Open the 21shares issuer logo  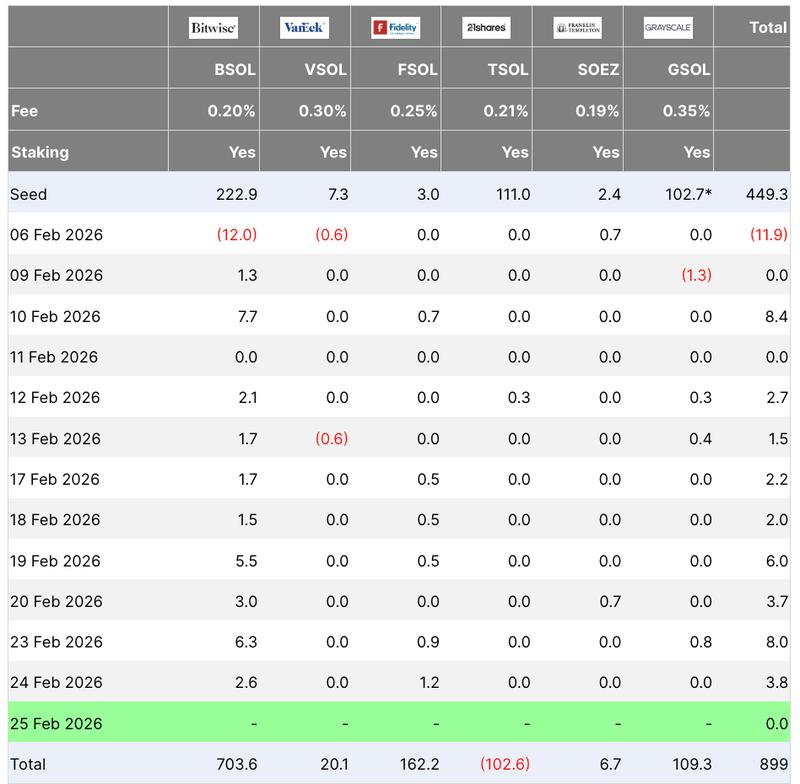[x=487, y=26]
